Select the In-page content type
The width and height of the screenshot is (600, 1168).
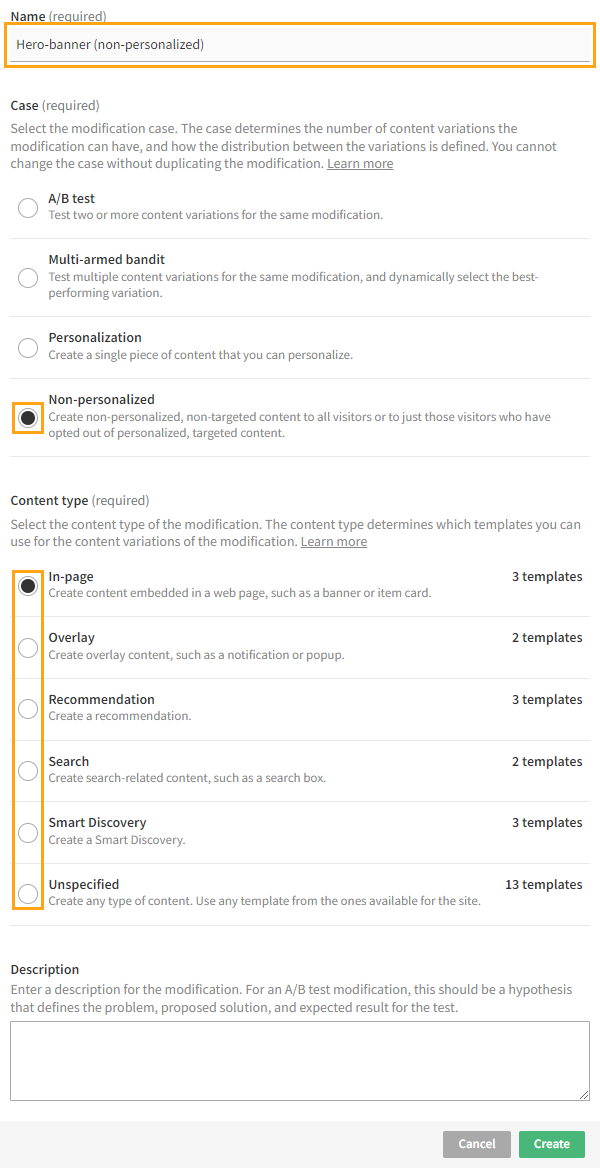pyautogui.click(x=27, y=585)
